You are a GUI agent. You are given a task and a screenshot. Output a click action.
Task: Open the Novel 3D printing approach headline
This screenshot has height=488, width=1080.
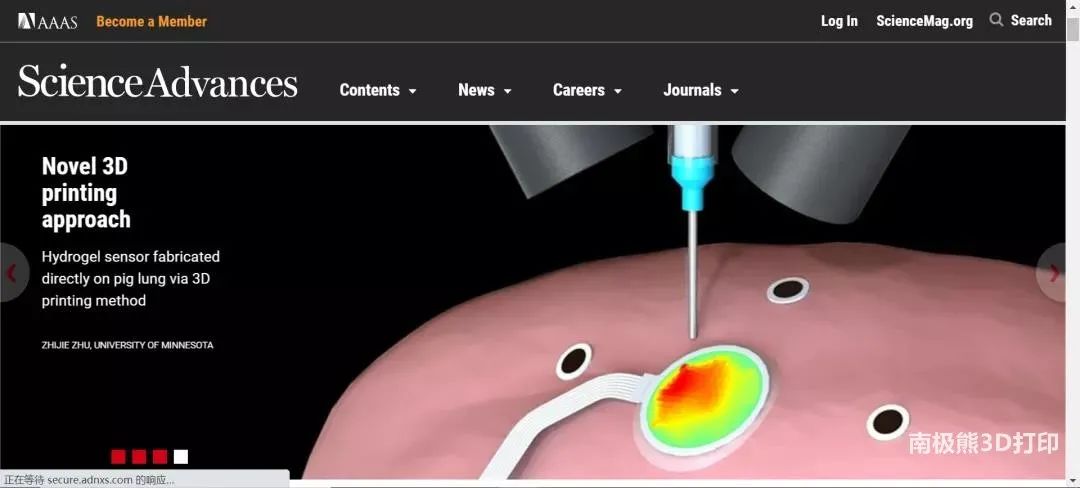[86, 193]
